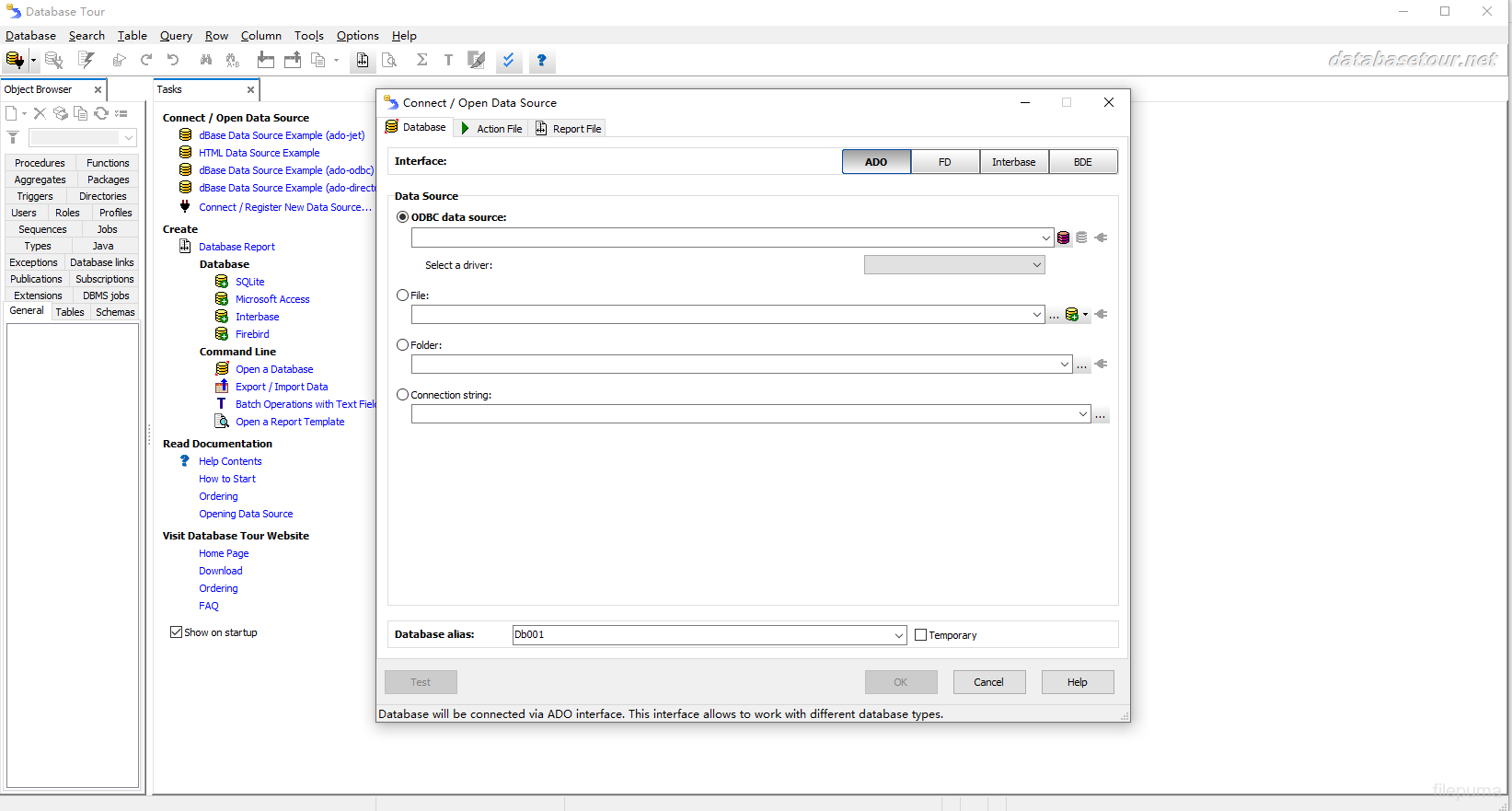
Task: Expand the Folder path dropdown
Action: click(1064, 365)
